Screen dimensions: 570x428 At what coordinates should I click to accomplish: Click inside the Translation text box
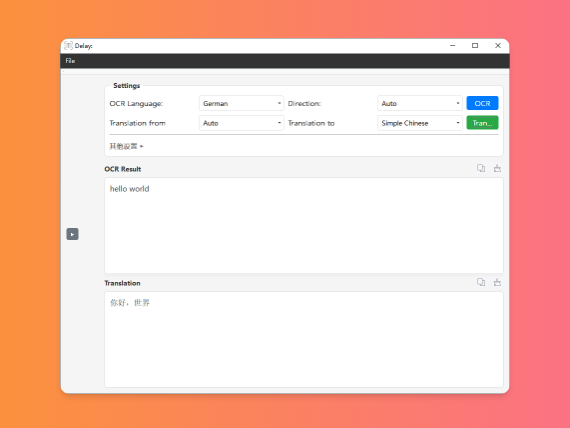click(304, 340)
